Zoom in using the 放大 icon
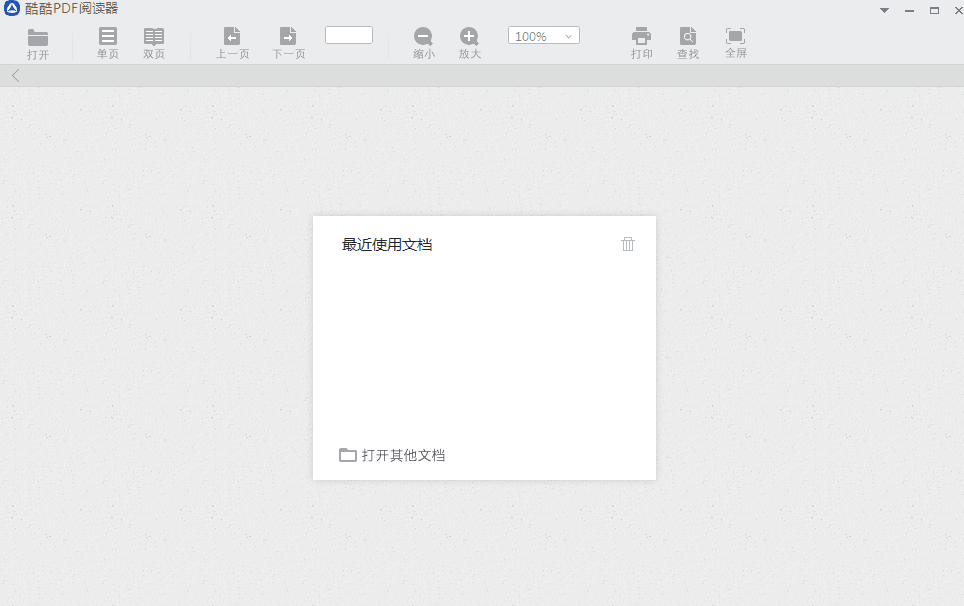Screen dimensions: 964x606 pos(469,42)
